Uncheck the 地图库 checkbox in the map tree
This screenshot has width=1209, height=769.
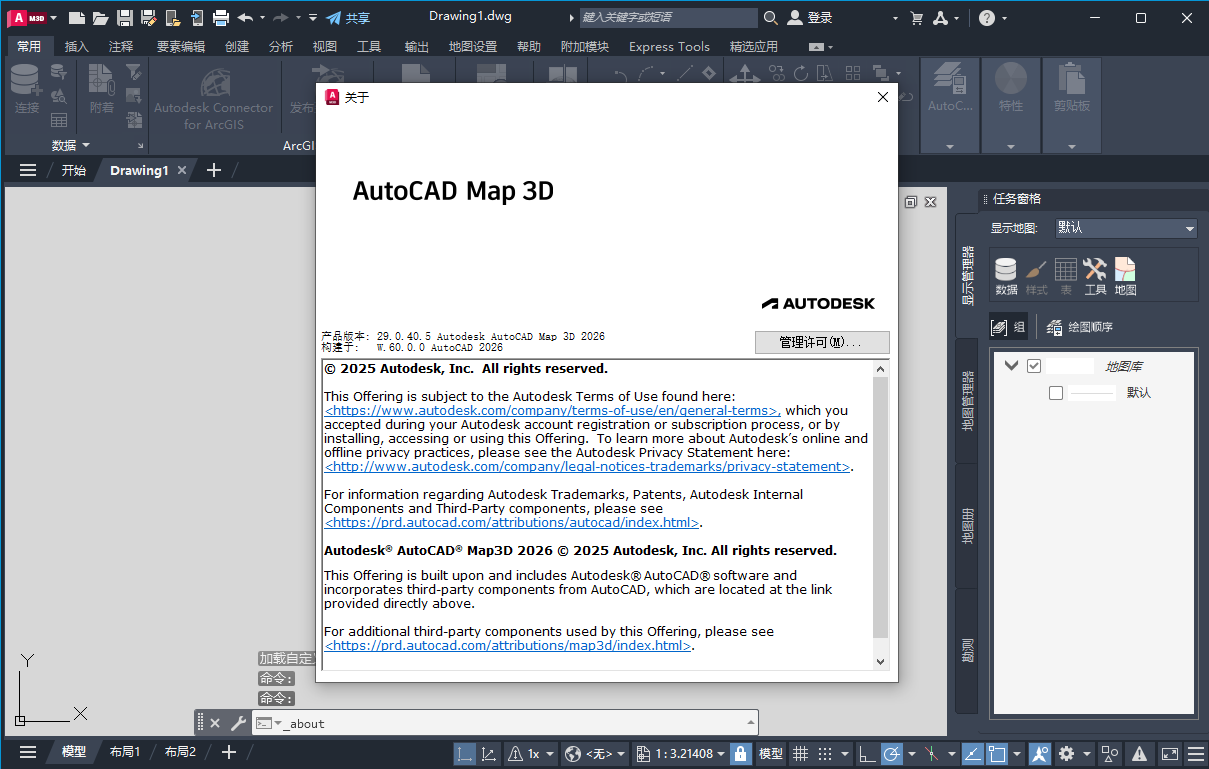[1035, 365]
